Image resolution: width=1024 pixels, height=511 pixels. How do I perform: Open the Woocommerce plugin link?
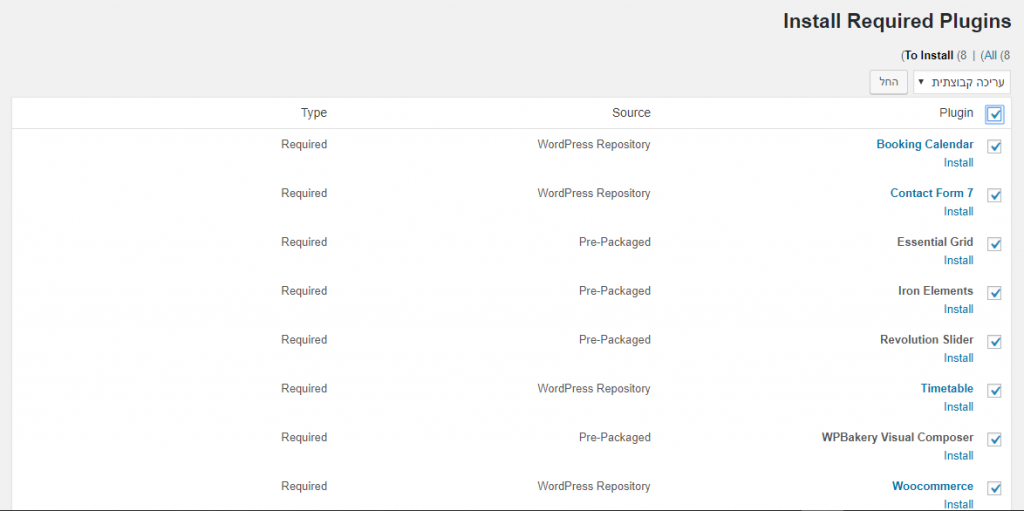coord(933,486)
